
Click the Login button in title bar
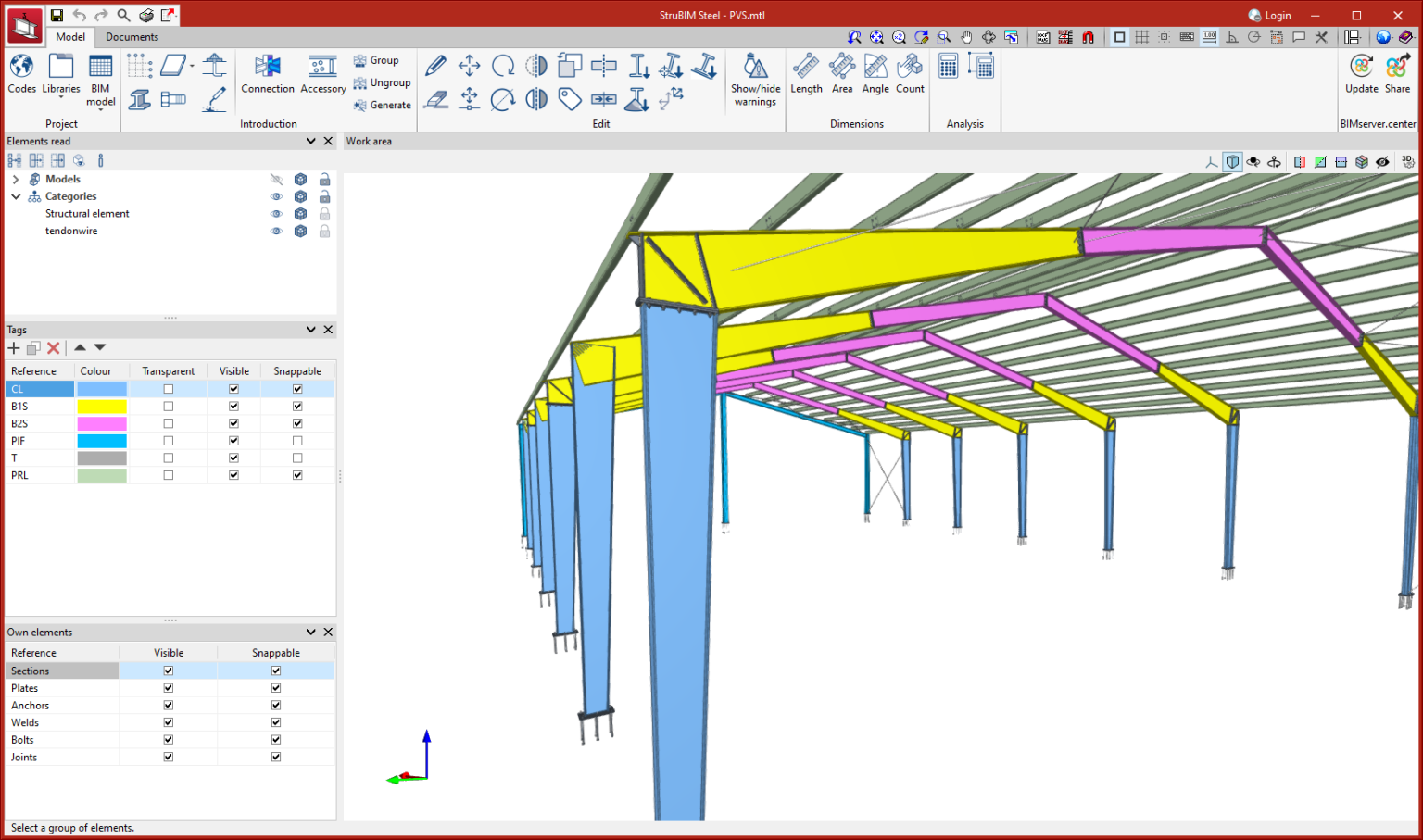point(1268,15)
